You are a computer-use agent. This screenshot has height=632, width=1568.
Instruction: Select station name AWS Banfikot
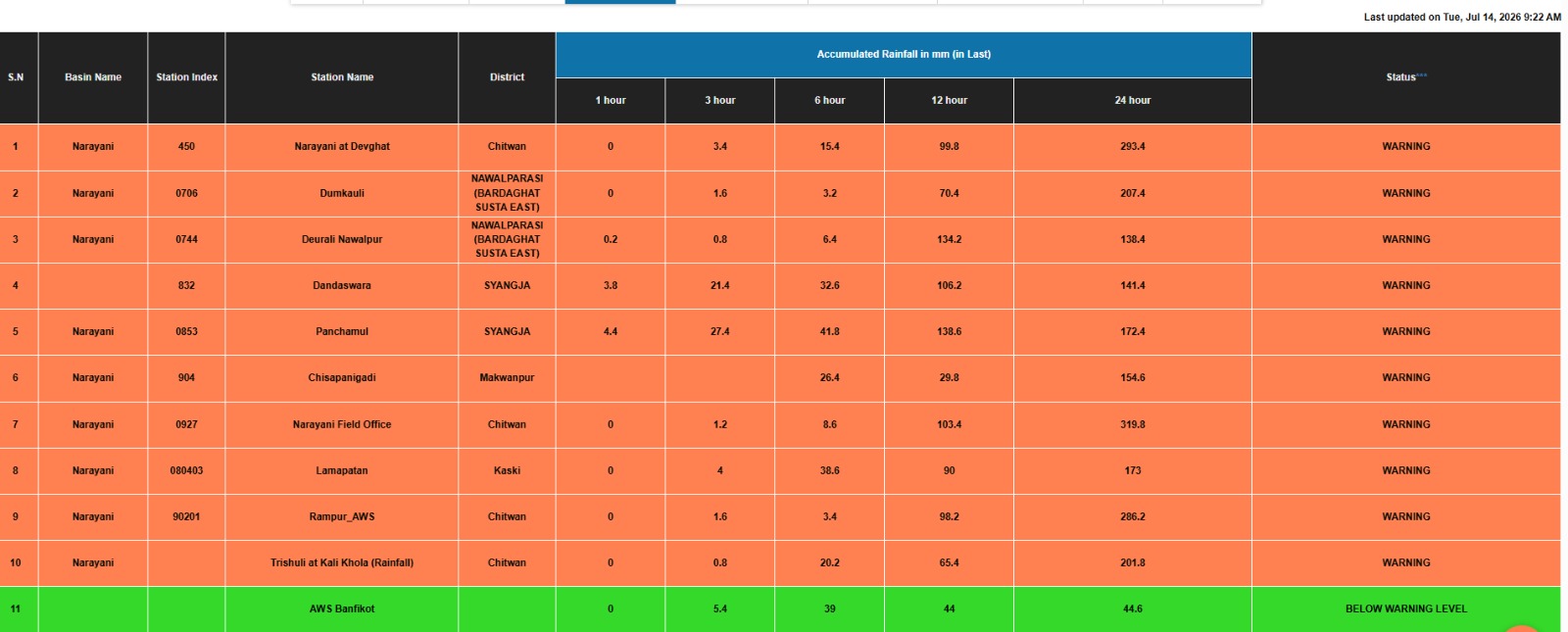coord(342,609)
